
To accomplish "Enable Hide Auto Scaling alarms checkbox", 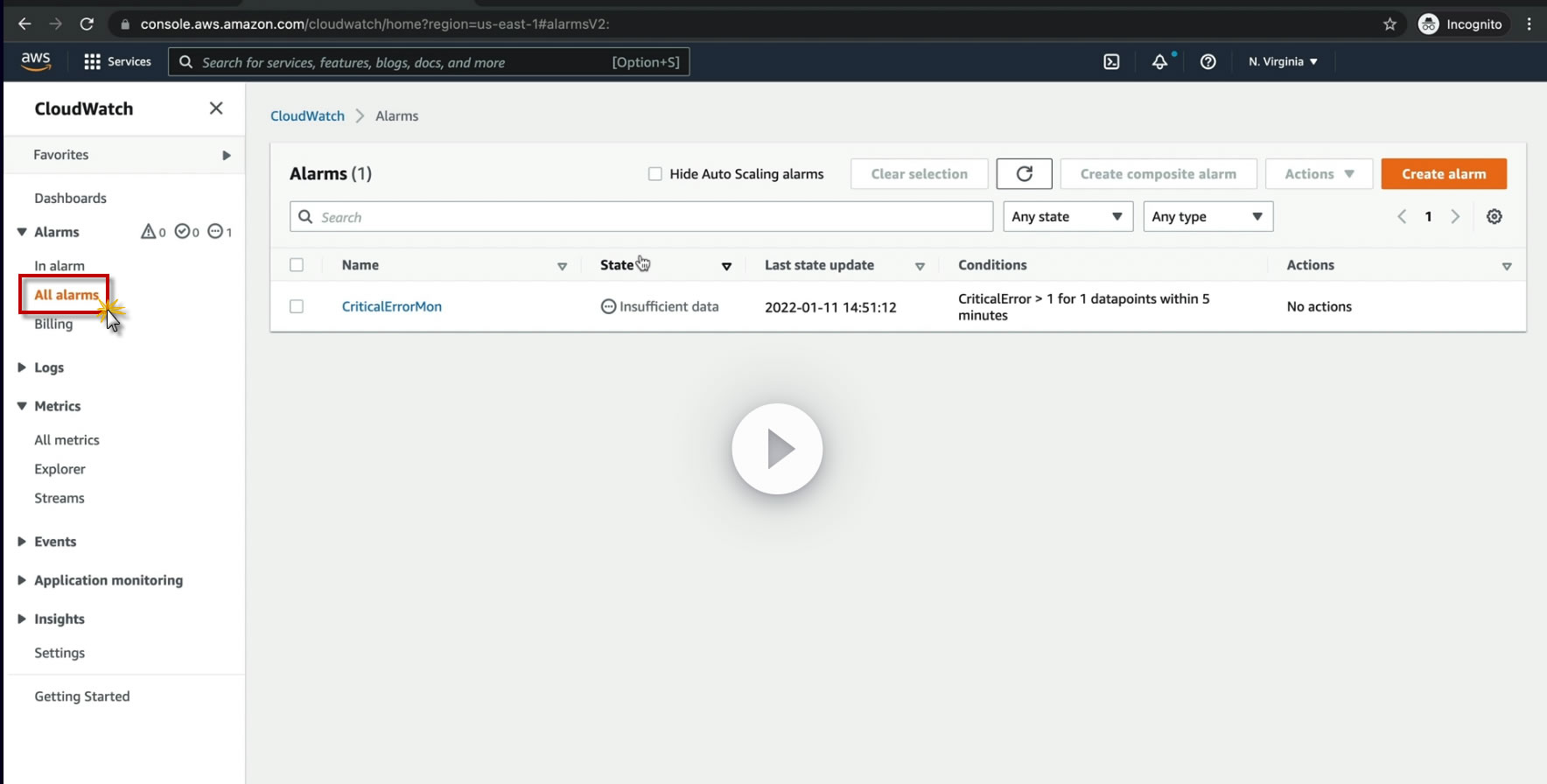I will tap(654, 174).
